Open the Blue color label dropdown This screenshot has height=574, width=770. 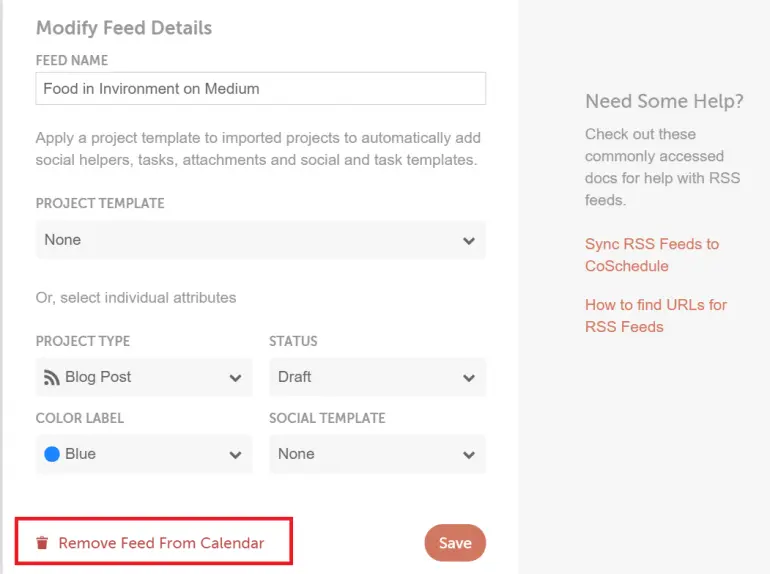pos(144,454)
